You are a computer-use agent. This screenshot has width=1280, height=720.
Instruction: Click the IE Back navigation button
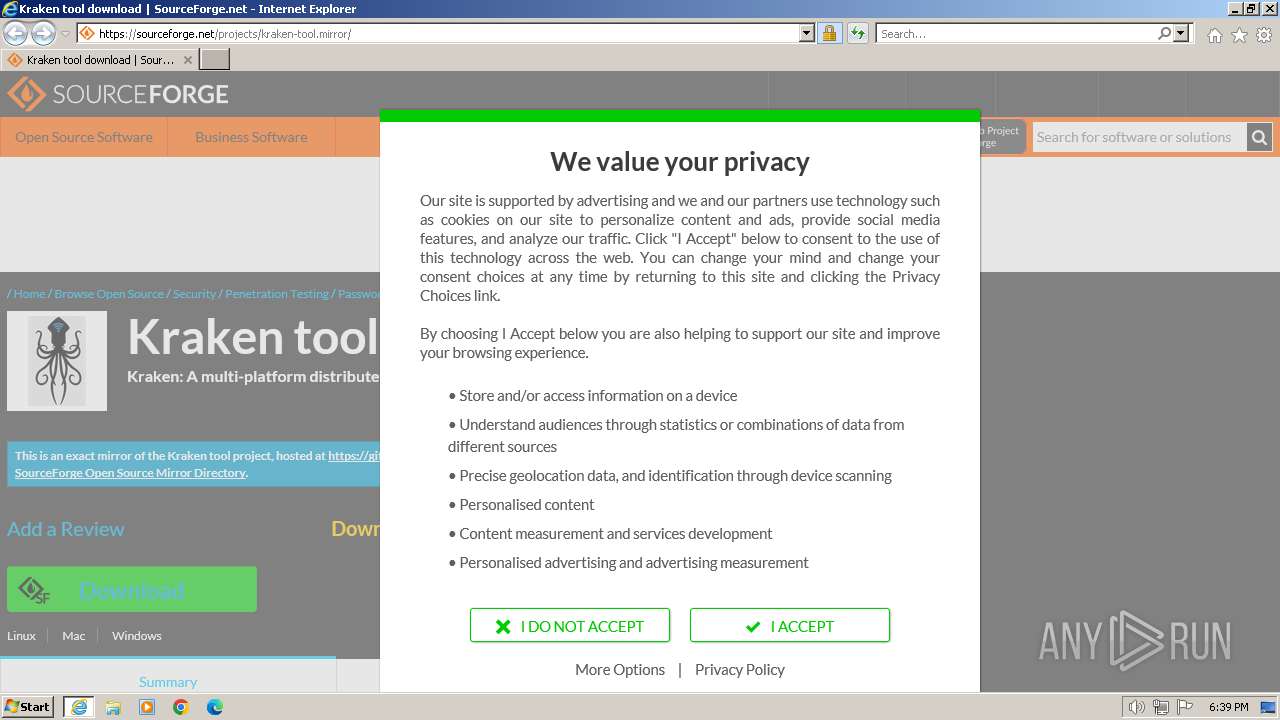(15, 33)
